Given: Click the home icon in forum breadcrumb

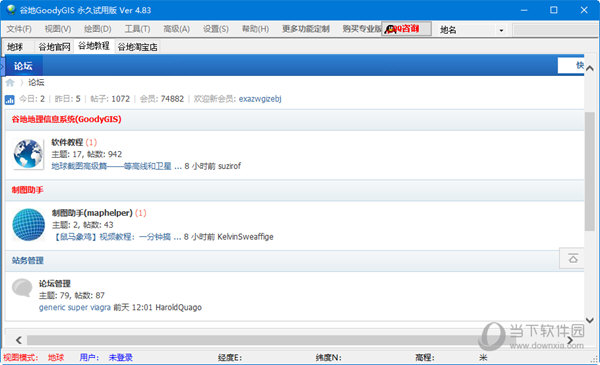Looking at the screenshot, I should pos(10,82).
